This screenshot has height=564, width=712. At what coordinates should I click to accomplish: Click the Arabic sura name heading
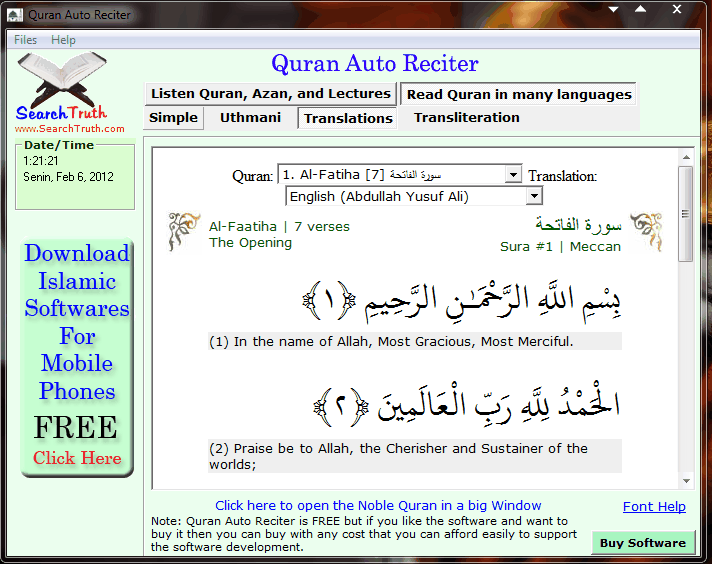578,225
